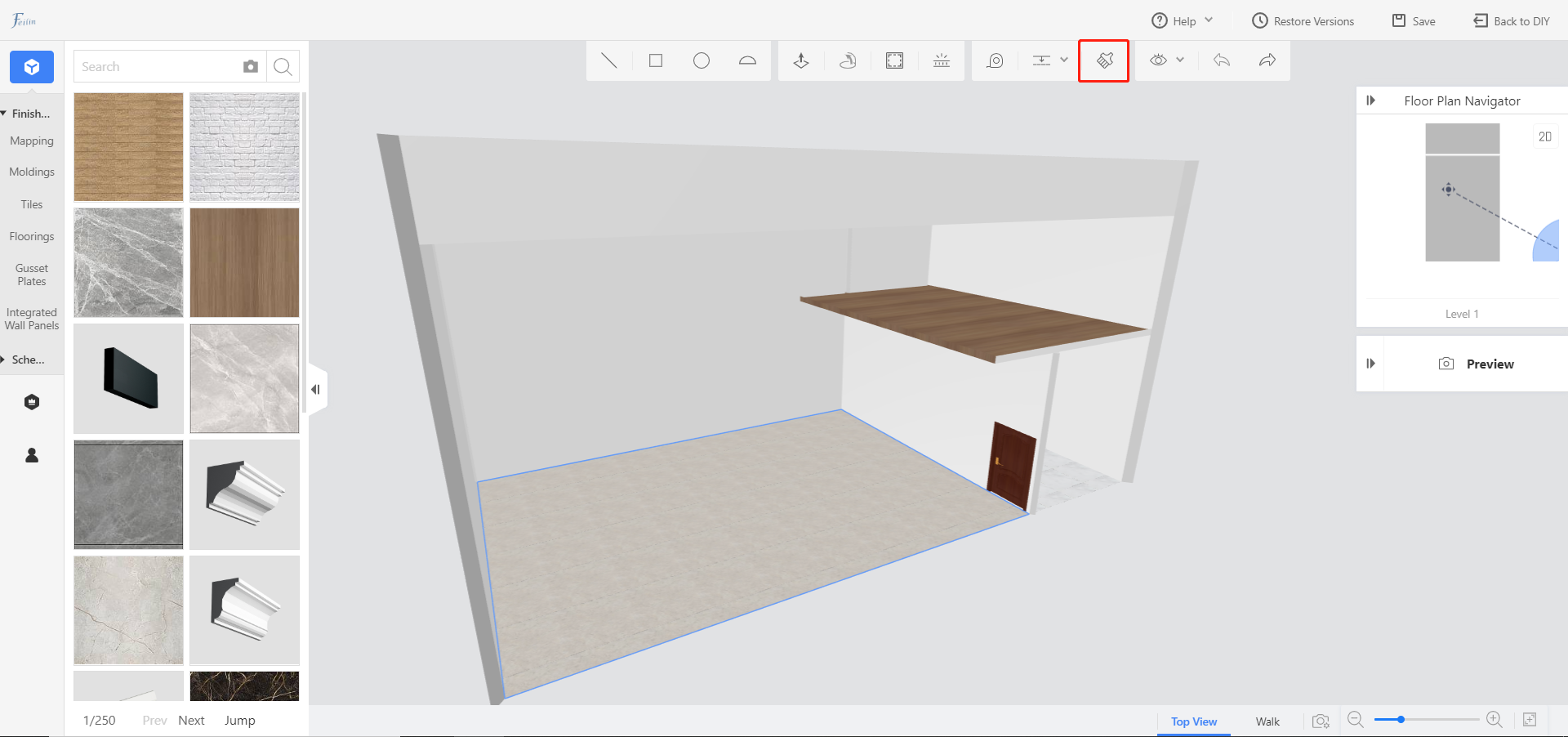Redo the last action
This screenshot has width=1568, height=737.
point(1267,60)
